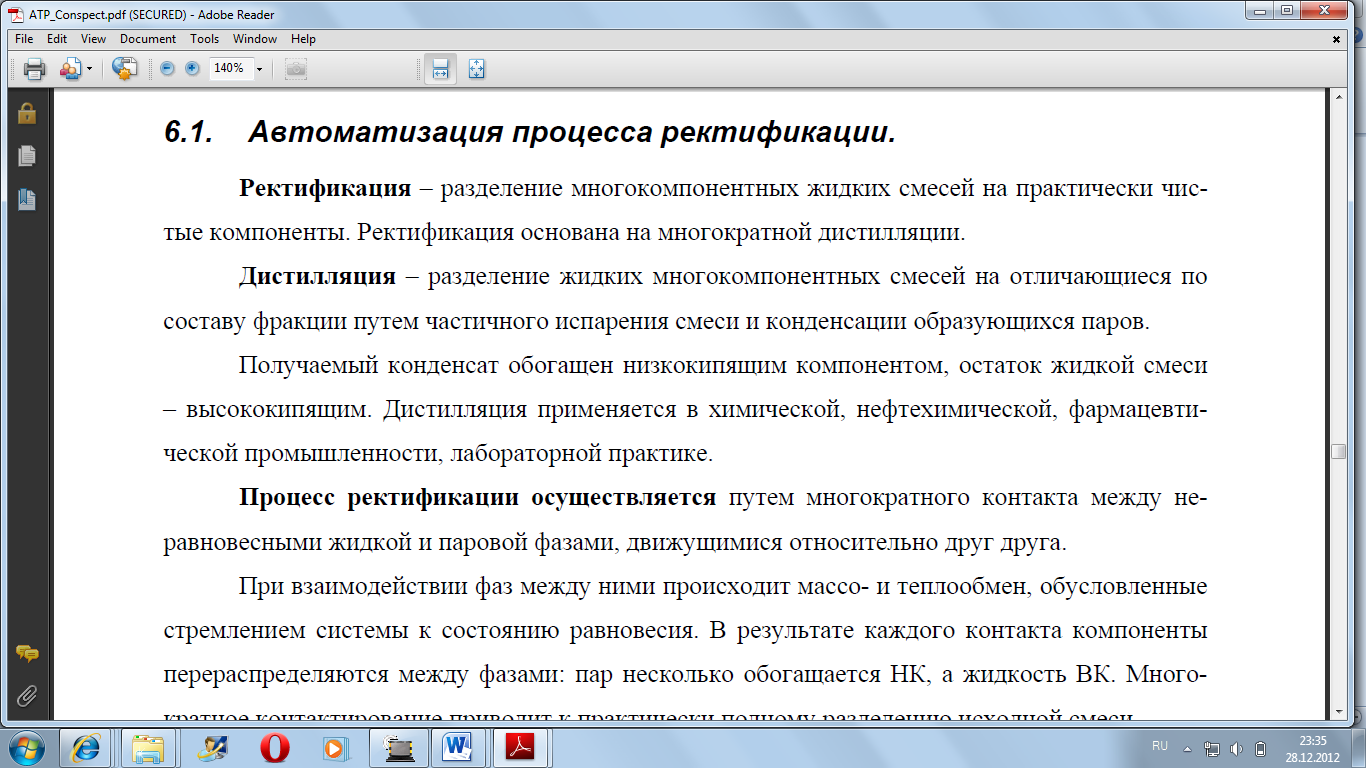This screenshot has height=768, width=1366.
Task: Click the Show desktop strip
Action: click(1358, 747)
